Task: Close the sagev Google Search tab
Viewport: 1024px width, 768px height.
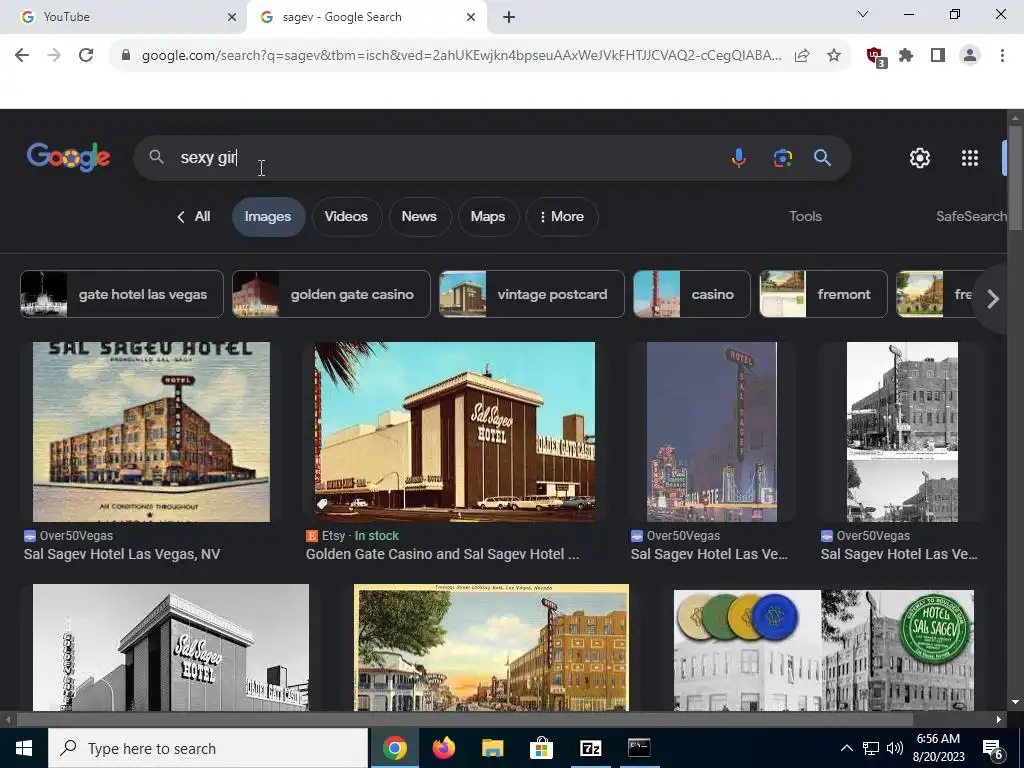Action: click(471, 17)
